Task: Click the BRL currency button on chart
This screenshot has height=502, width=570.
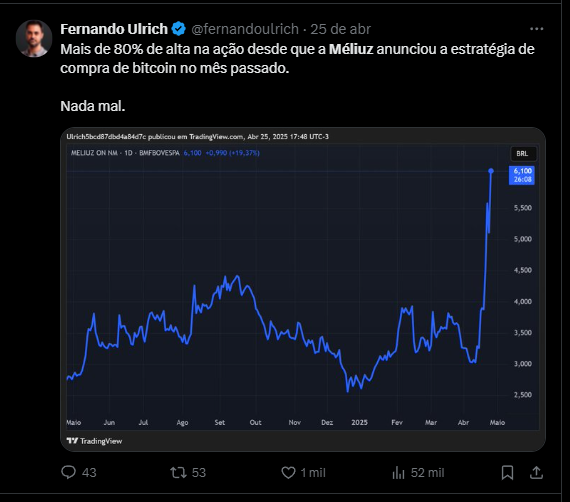Action: tap(522, 153)
